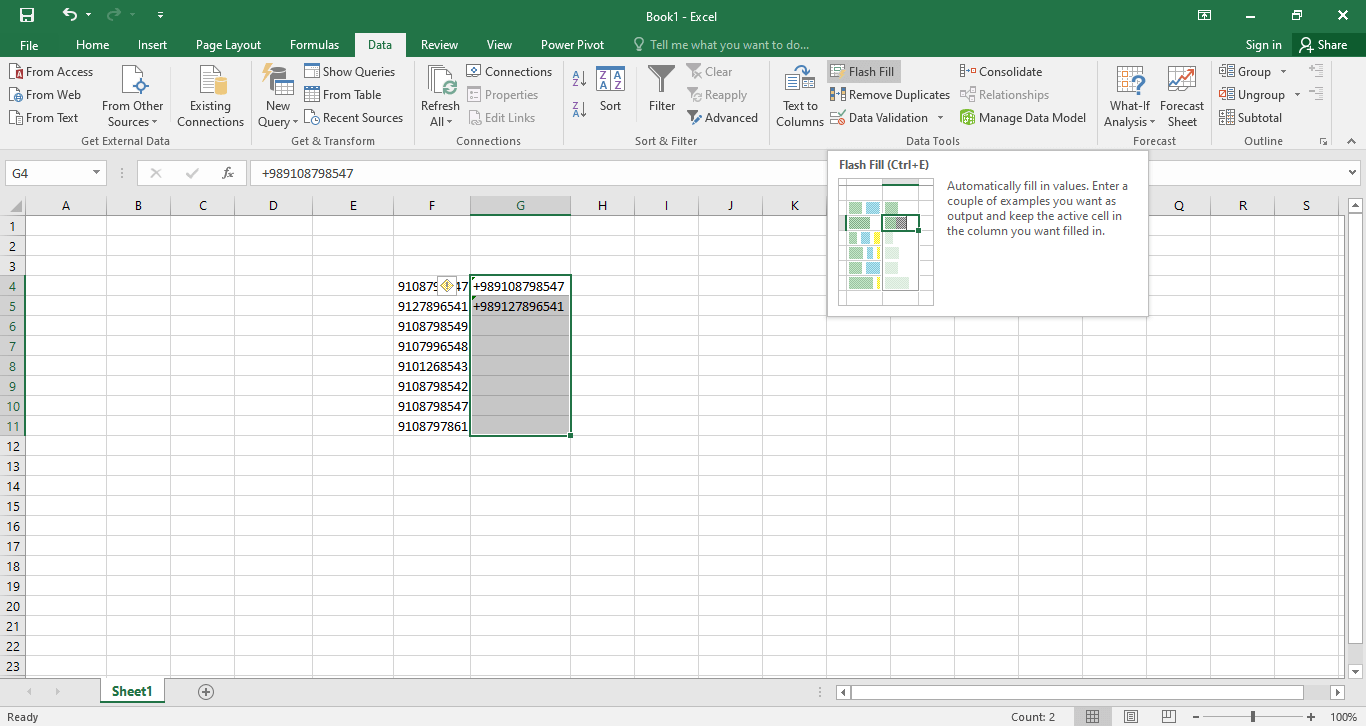Click Remove Duplicates in Data Tools
The height and width of the screenshot is (726, 1366).
point(890,95)
